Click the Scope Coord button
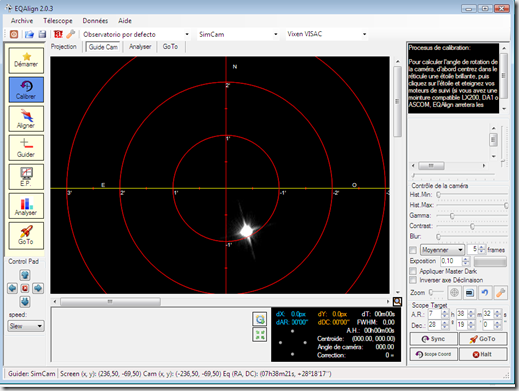 point(433,354)
